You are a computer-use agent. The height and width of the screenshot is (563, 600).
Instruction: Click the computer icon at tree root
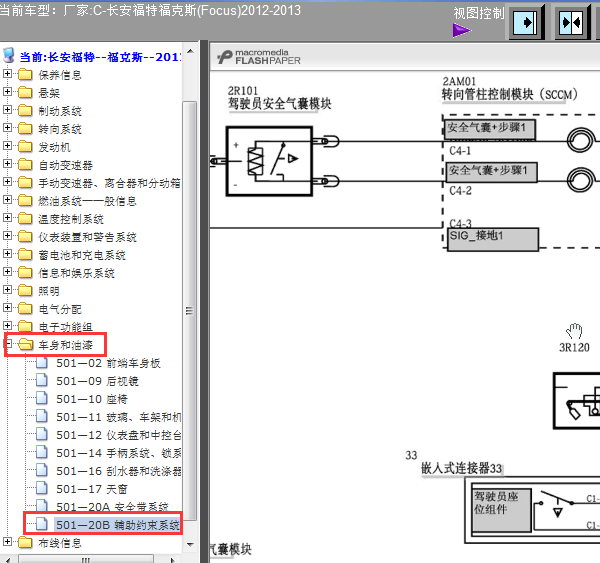[x=8, y=55]
